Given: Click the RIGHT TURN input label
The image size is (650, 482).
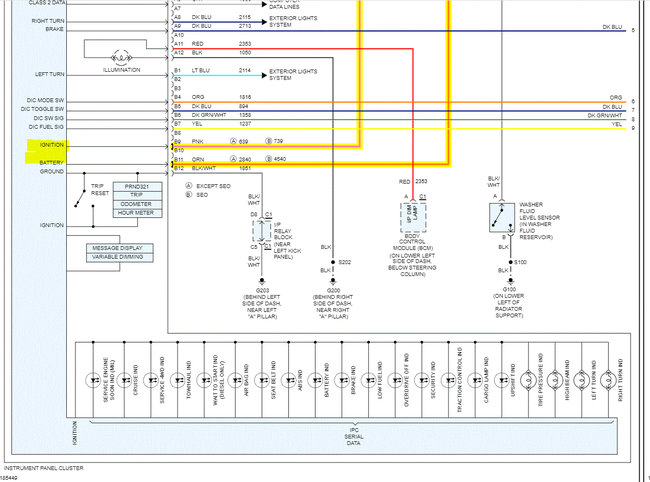Looking at the screenshot, I should pos(48,21).
